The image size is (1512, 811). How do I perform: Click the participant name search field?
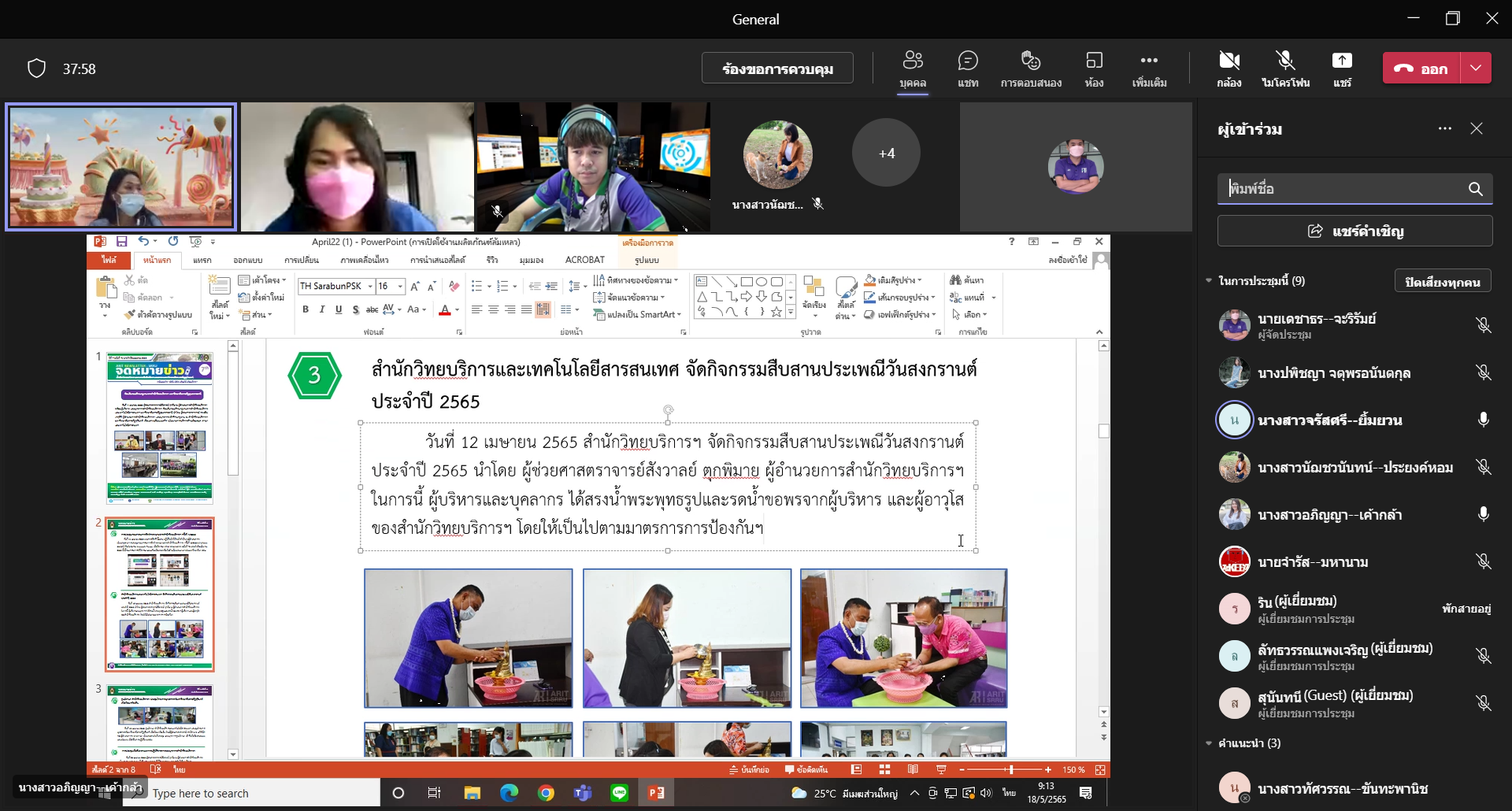click(1343, 189)
